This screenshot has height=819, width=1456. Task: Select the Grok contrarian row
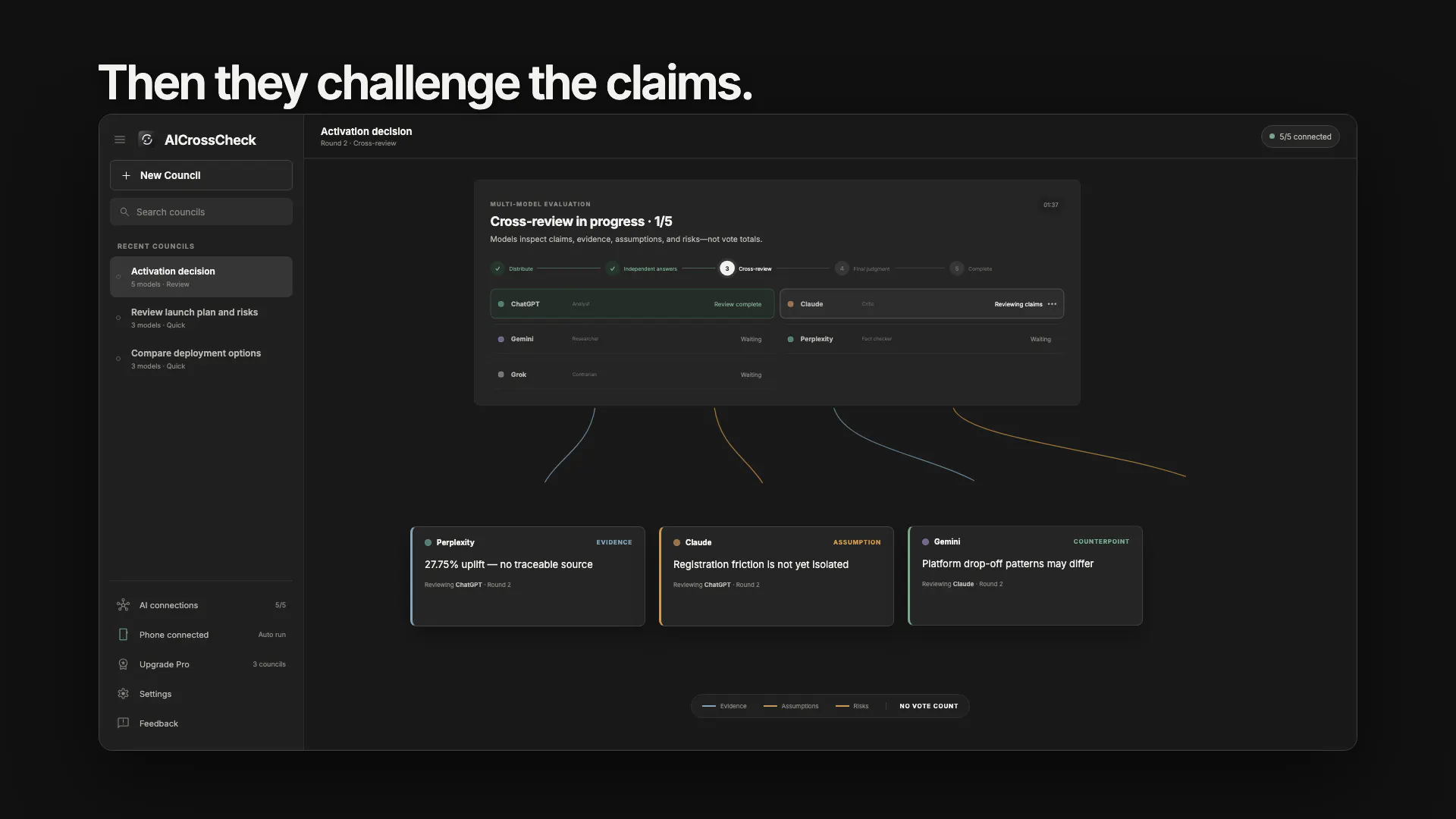[632, 375]
